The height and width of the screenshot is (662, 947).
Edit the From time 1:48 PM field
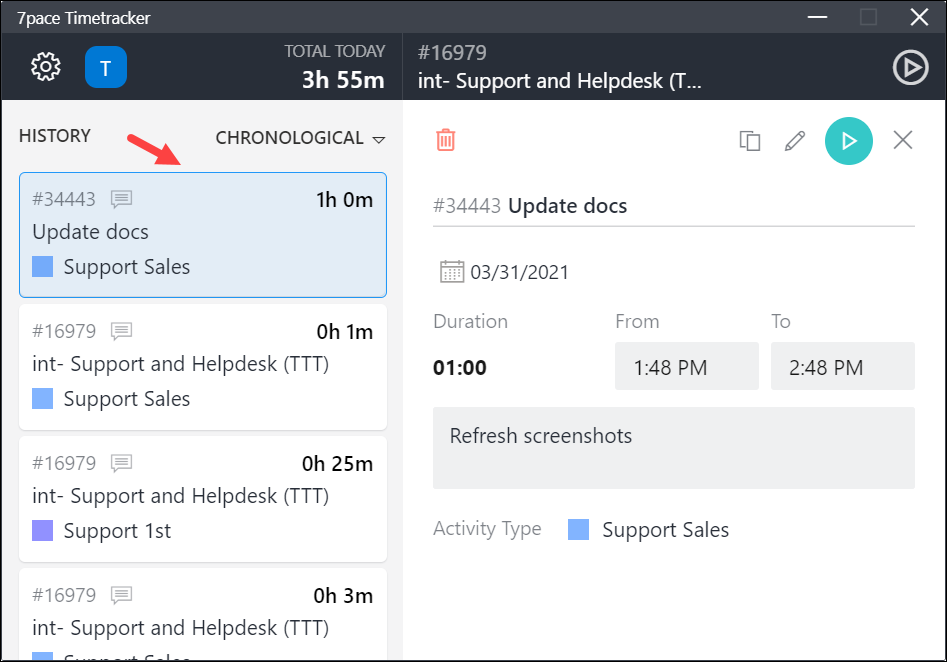687,366
